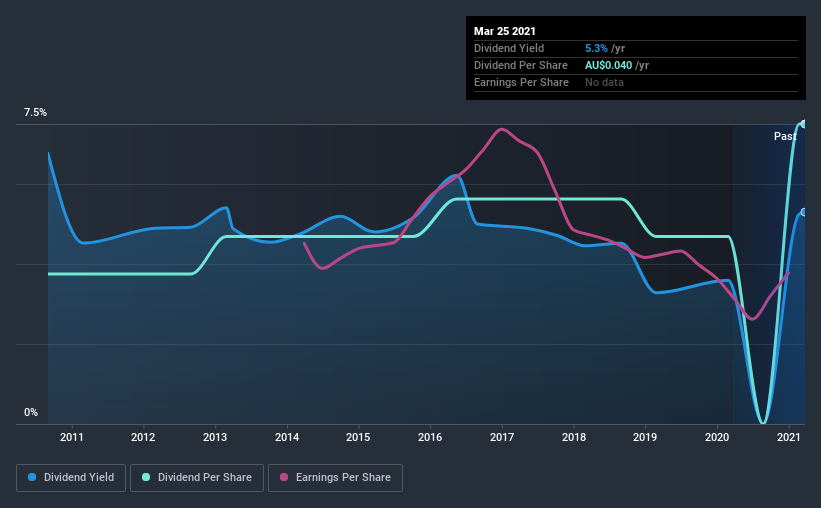Click the No data earnings value

coord(604,82)
